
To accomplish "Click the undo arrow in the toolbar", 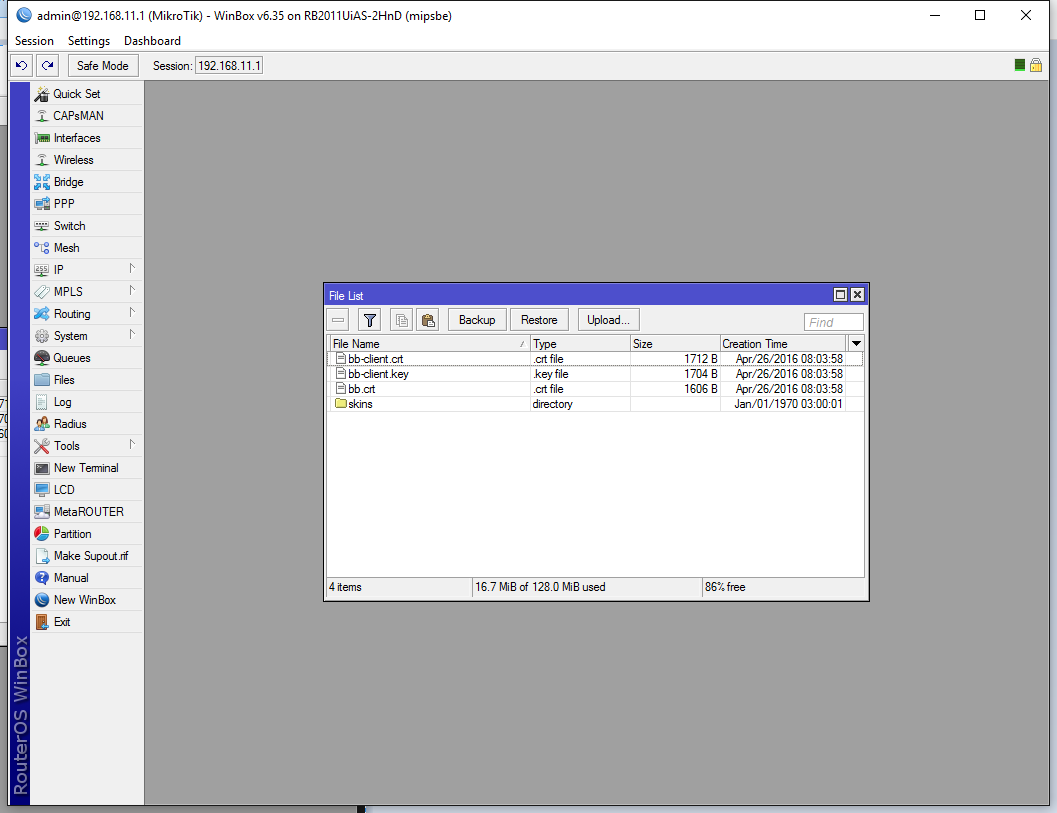I will [22, 65].
